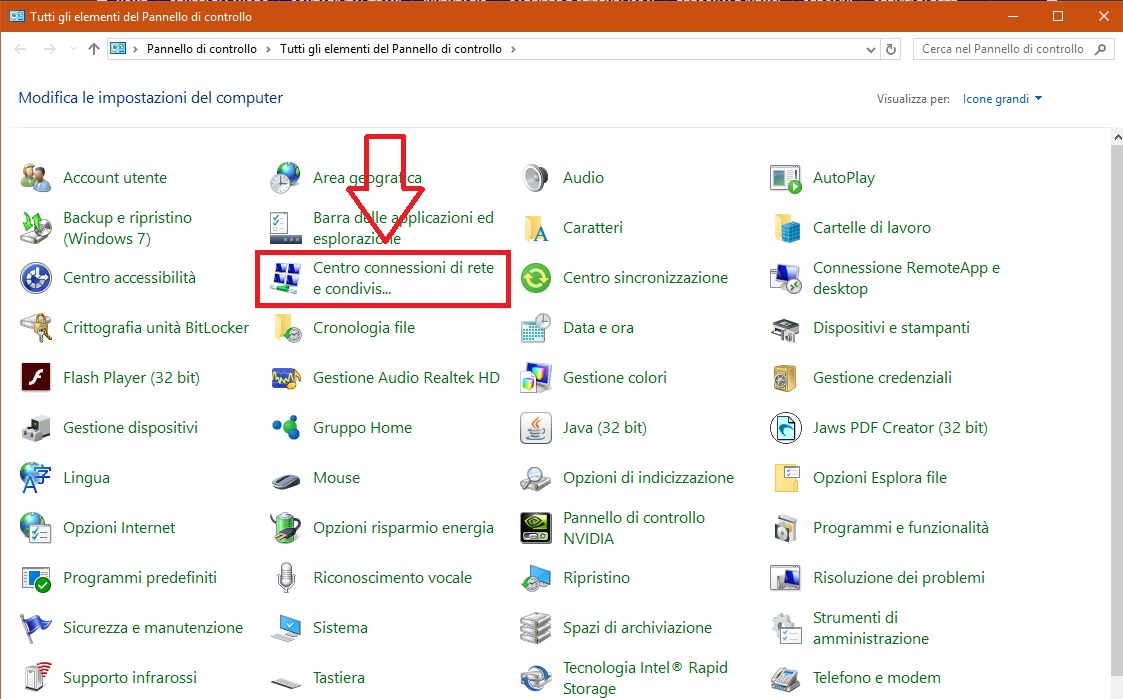
Task: Click the Tecnologia Intel Rapid Storage icon
Action: click(x=536, y=678)
